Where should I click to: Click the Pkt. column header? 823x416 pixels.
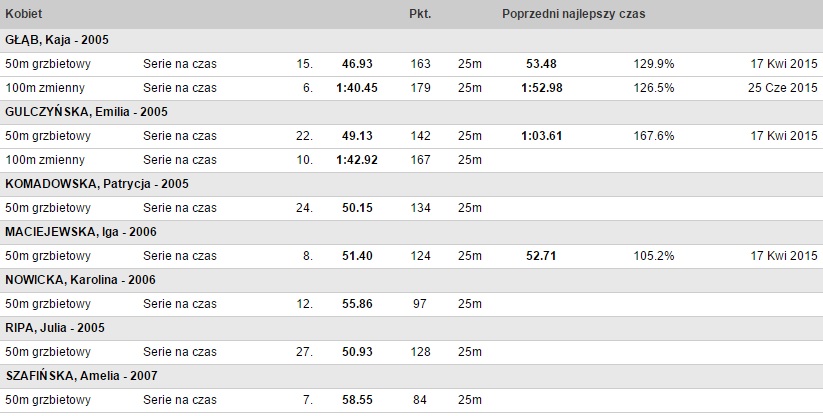[420, 14]
